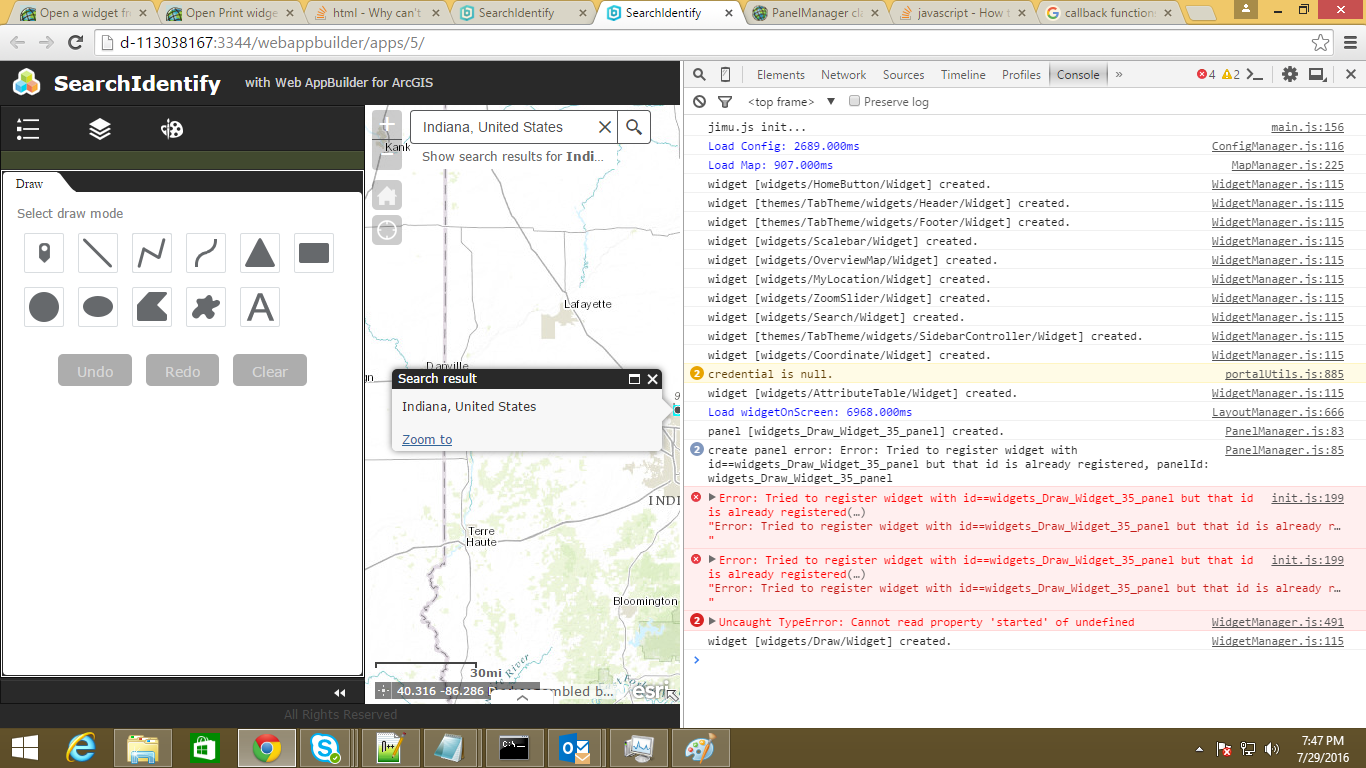Switch to the Sources tab
Screen dimensions: 1366x768
[x=903, y=75]
